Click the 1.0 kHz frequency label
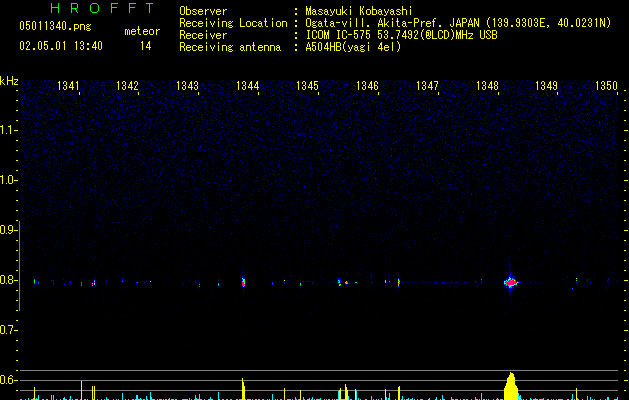This screenshot has width=629, height=400. click(8, 180)
